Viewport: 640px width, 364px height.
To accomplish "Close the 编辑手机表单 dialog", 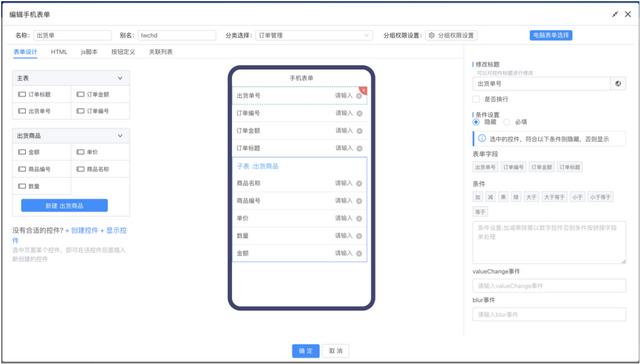I will [628, 14].
